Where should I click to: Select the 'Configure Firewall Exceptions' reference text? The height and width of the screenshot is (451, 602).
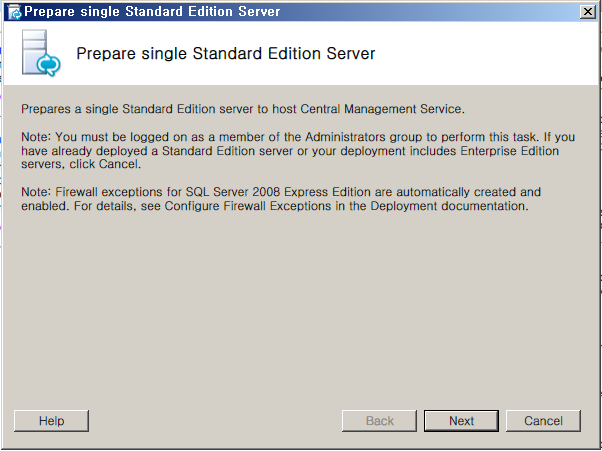click(248, 206)
